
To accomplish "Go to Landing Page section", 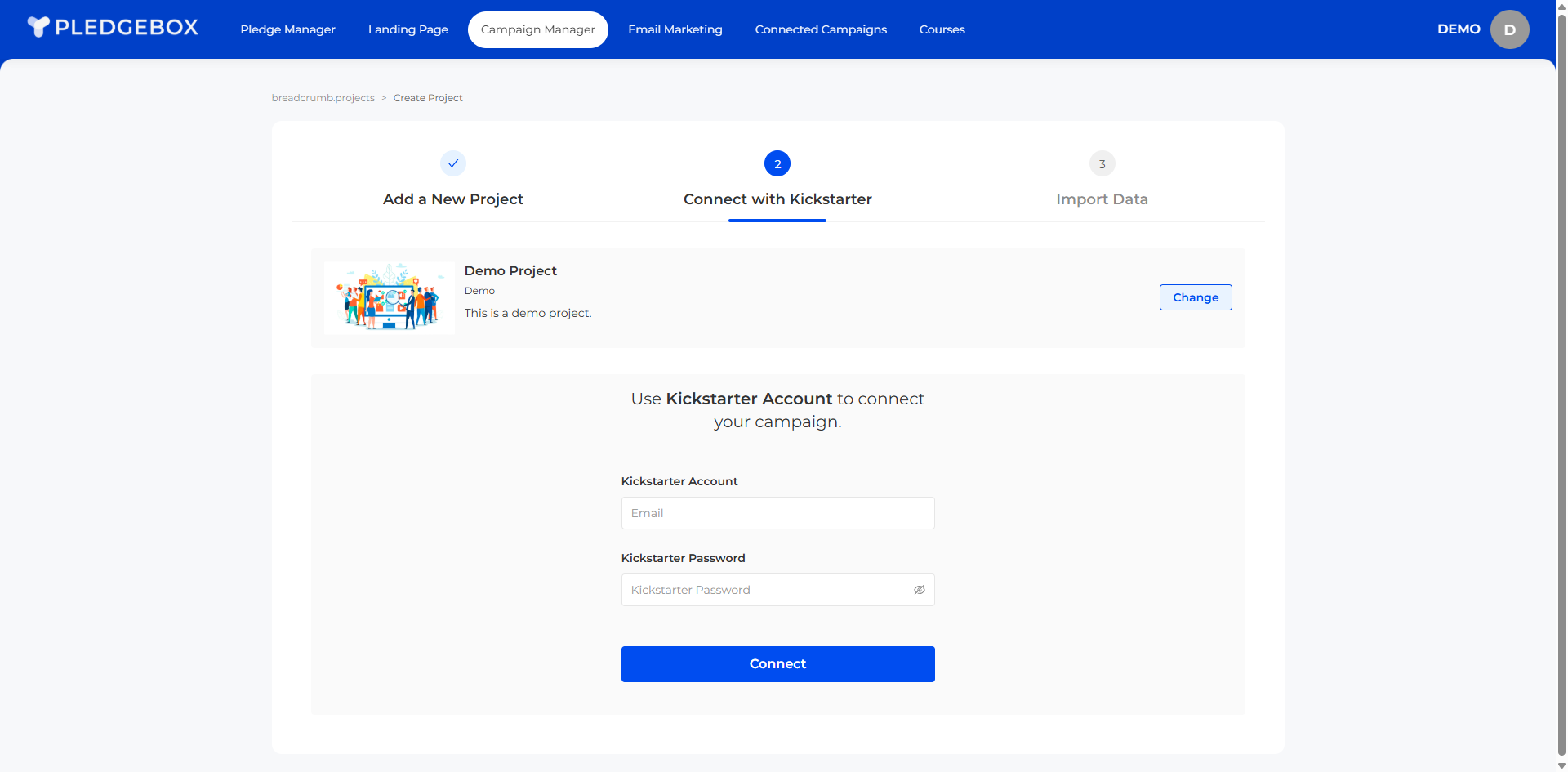I will coord(408,29).
